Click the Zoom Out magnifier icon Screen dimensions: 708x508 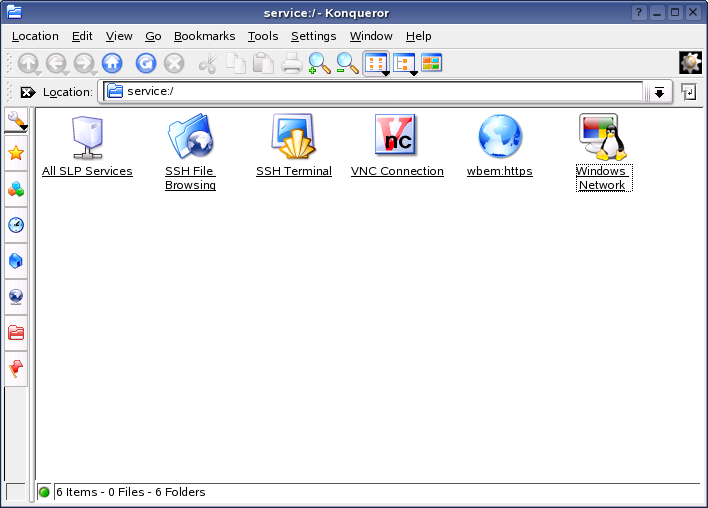point(347,63)
